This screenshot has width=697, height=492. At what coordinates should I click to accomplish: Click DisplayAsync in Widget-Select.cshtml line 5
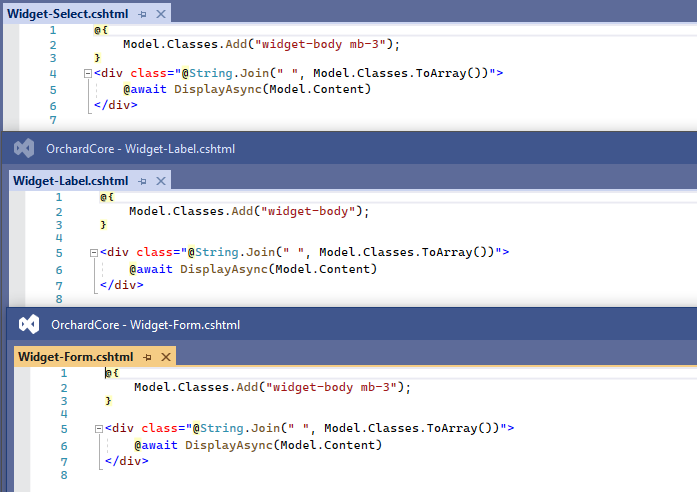218,89
